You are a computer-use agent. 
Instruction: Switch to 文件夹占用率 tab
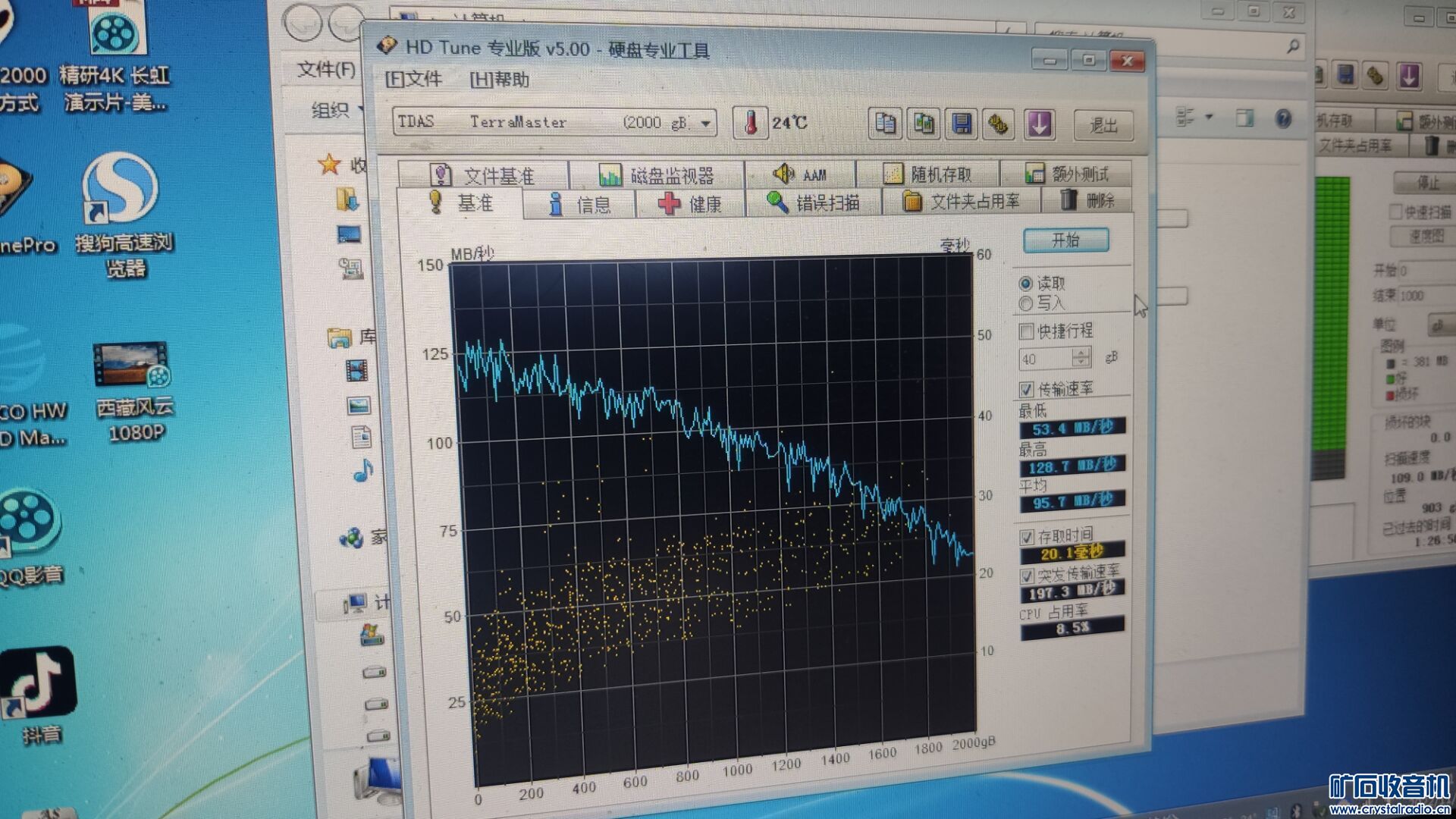point(962,201)
